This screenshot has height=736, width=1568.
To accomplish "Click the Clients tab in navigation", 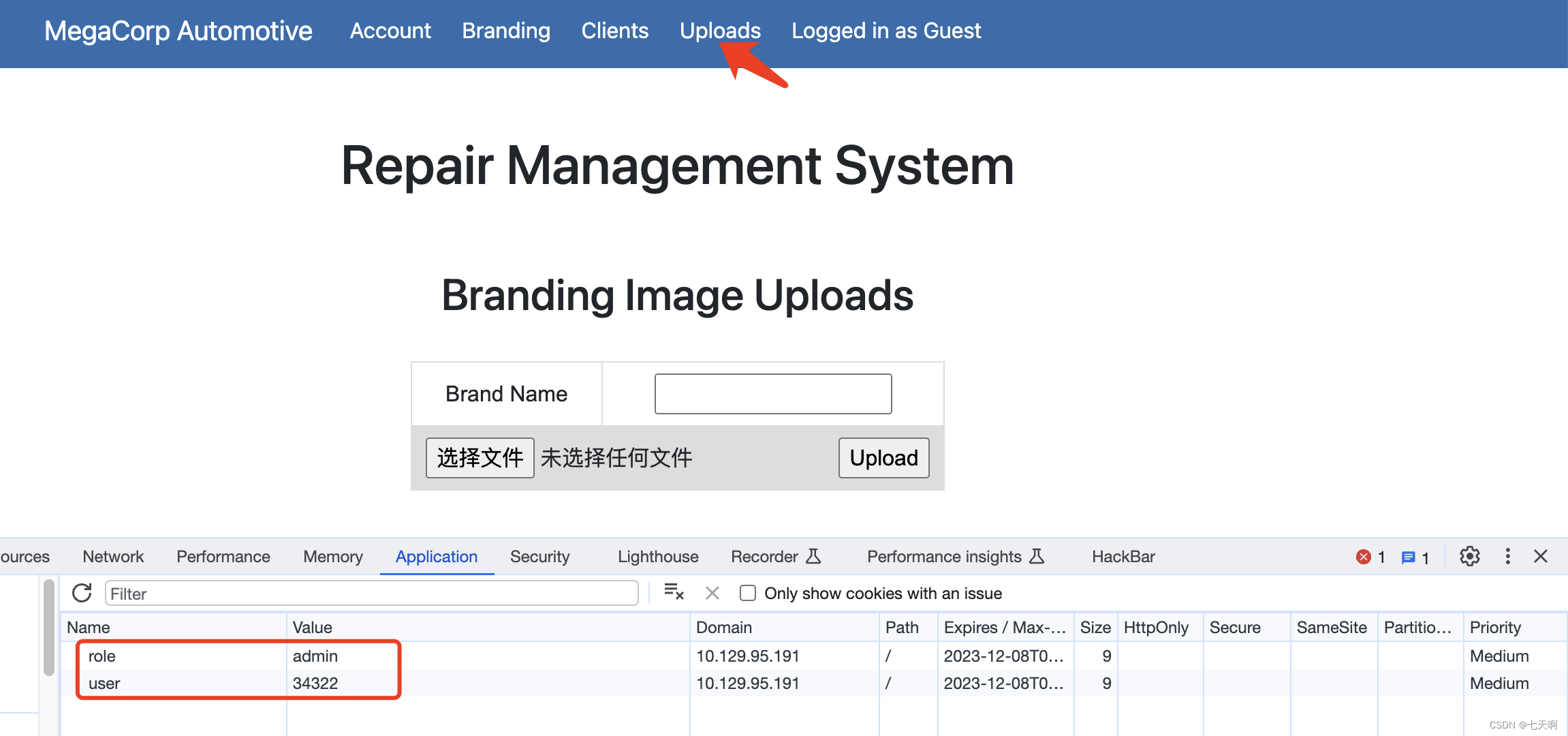I will [x=615, y=31].
